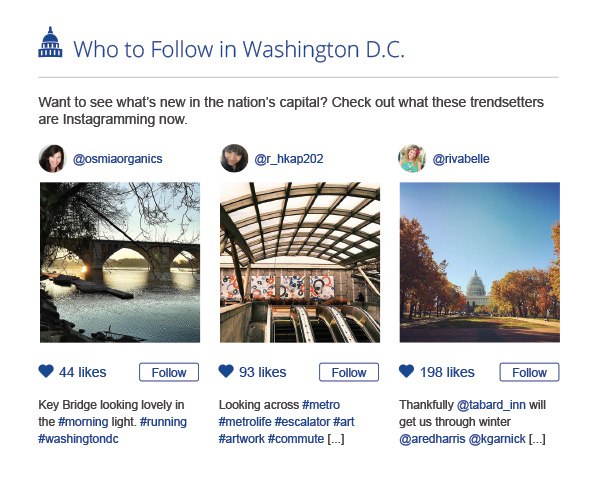Open the #metrolife hashtag link
The height and width of the screenshot is (484, 600).
pyautogui.click(x=244, y=422)
